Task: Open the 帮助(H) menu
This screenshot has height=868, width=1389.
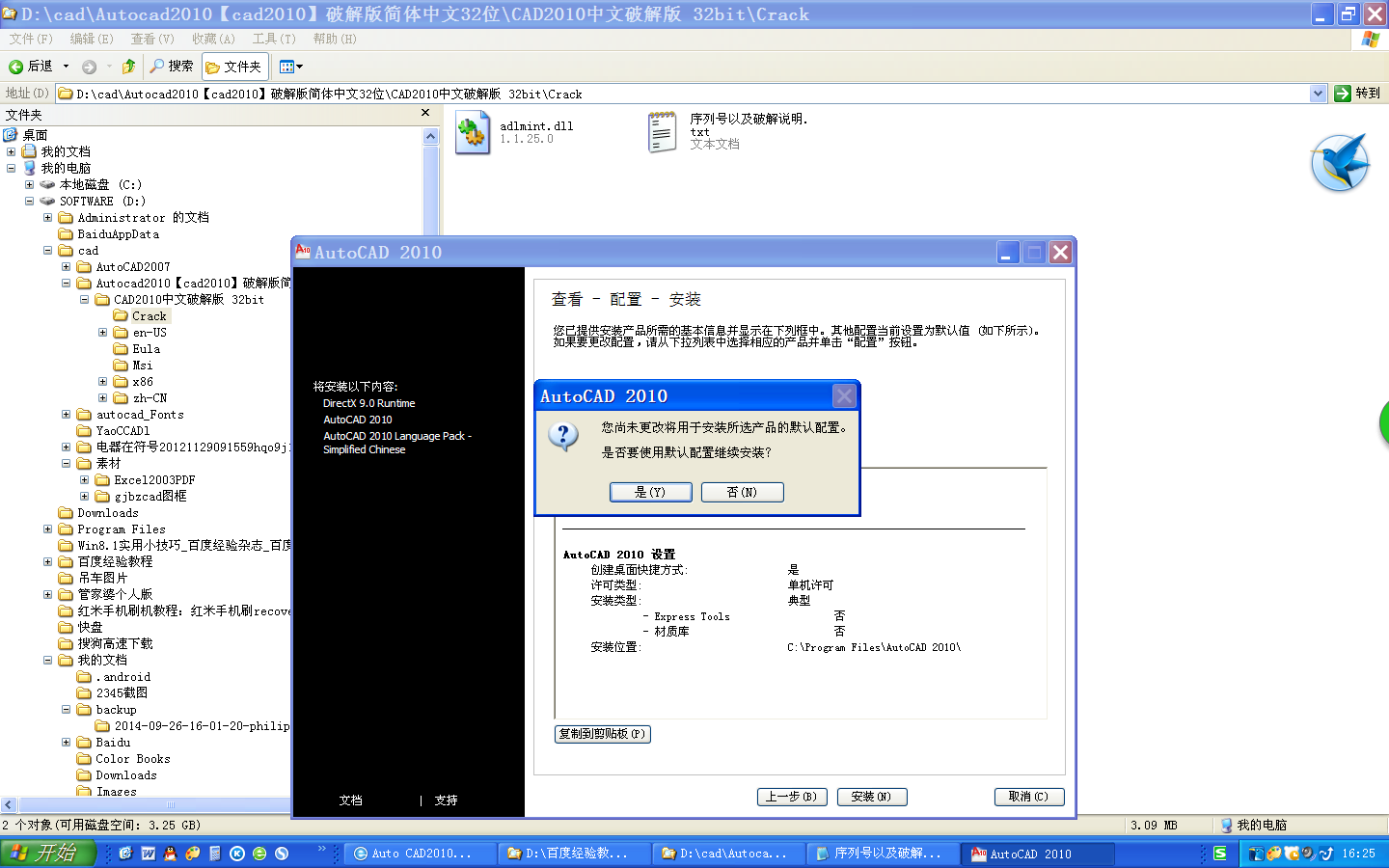Action: 335,39
